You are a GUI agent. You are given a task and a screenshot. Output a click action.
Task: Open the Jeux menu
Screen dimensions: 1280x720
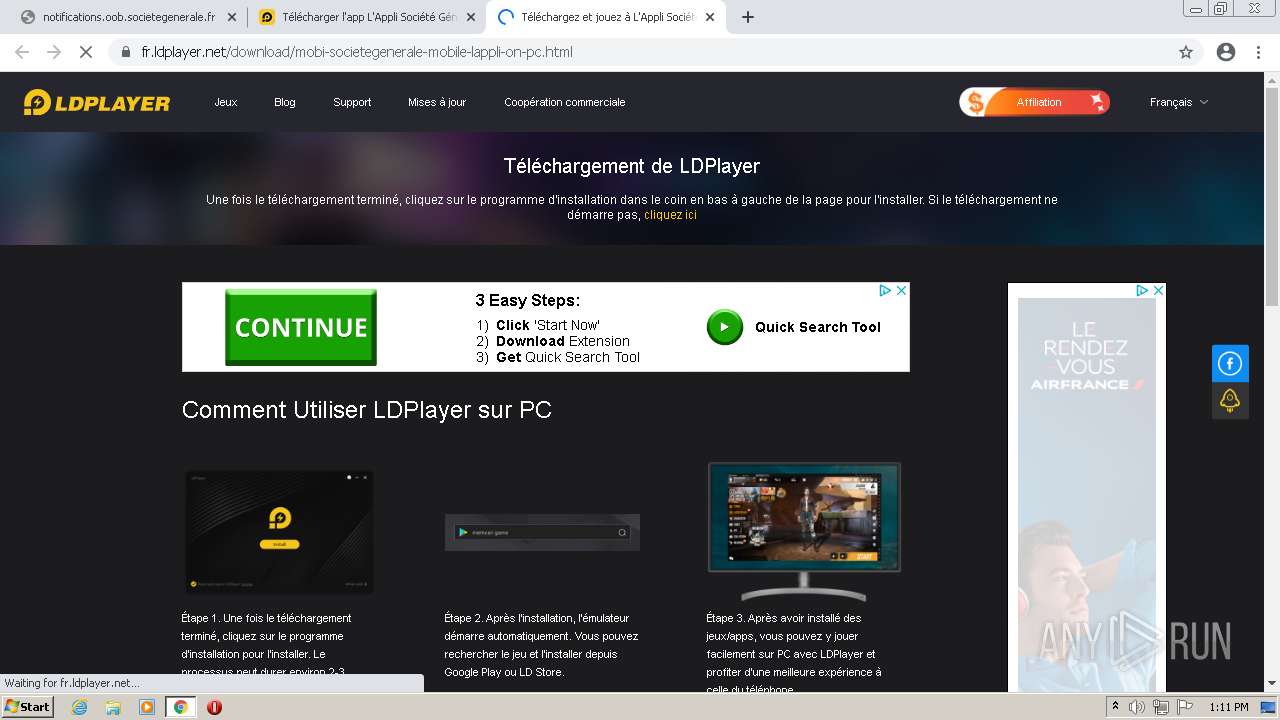226,102
